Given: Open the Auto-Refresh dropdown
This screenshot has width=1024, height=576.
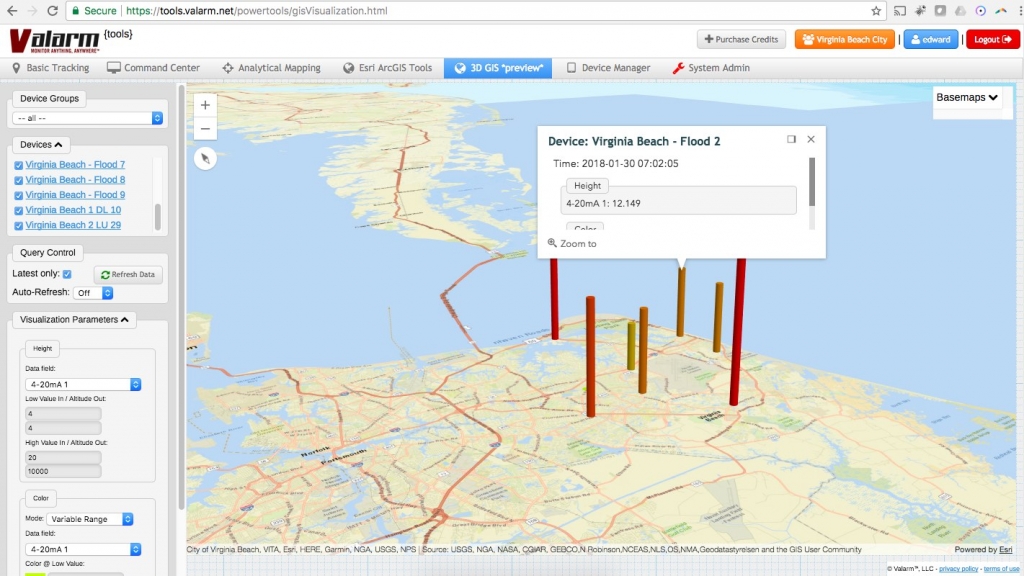Looking at the screenshot, I should (93, 293).
